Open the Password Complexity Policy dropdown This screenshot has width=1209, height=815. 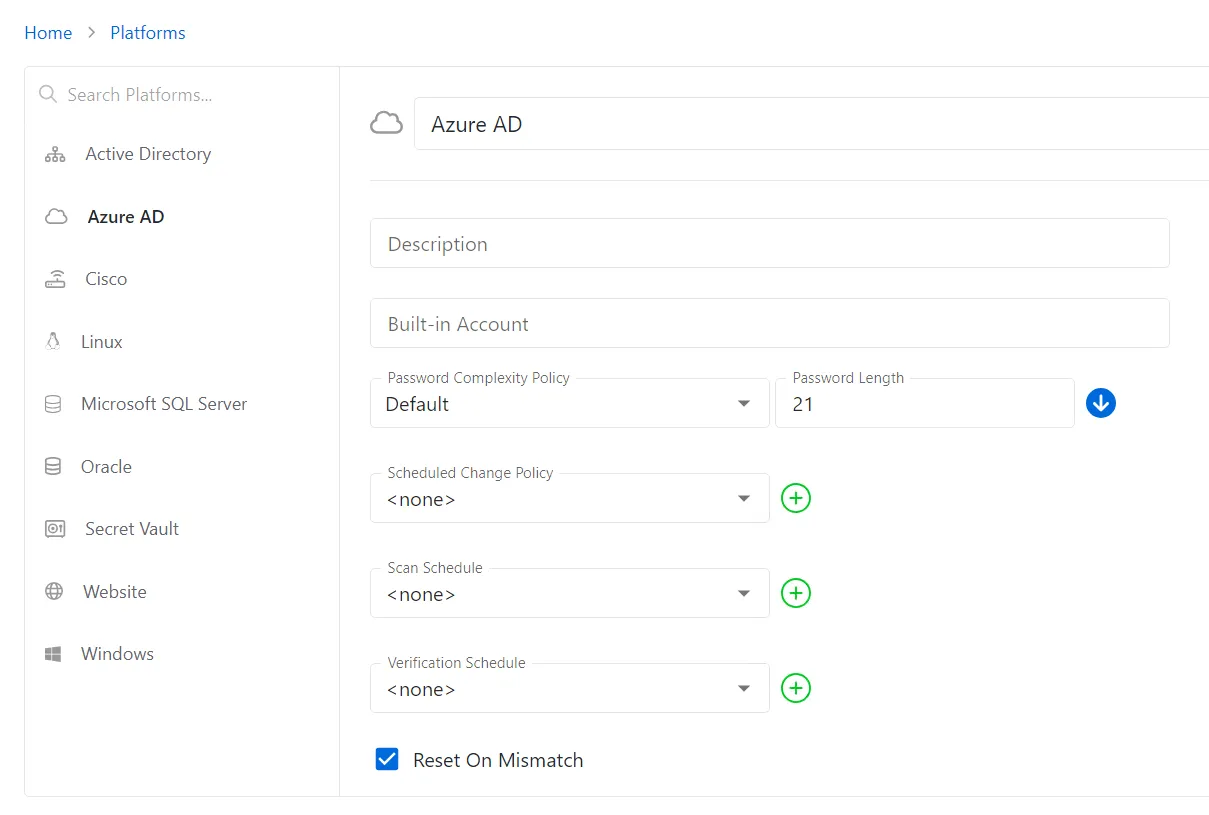coord(743,403)
